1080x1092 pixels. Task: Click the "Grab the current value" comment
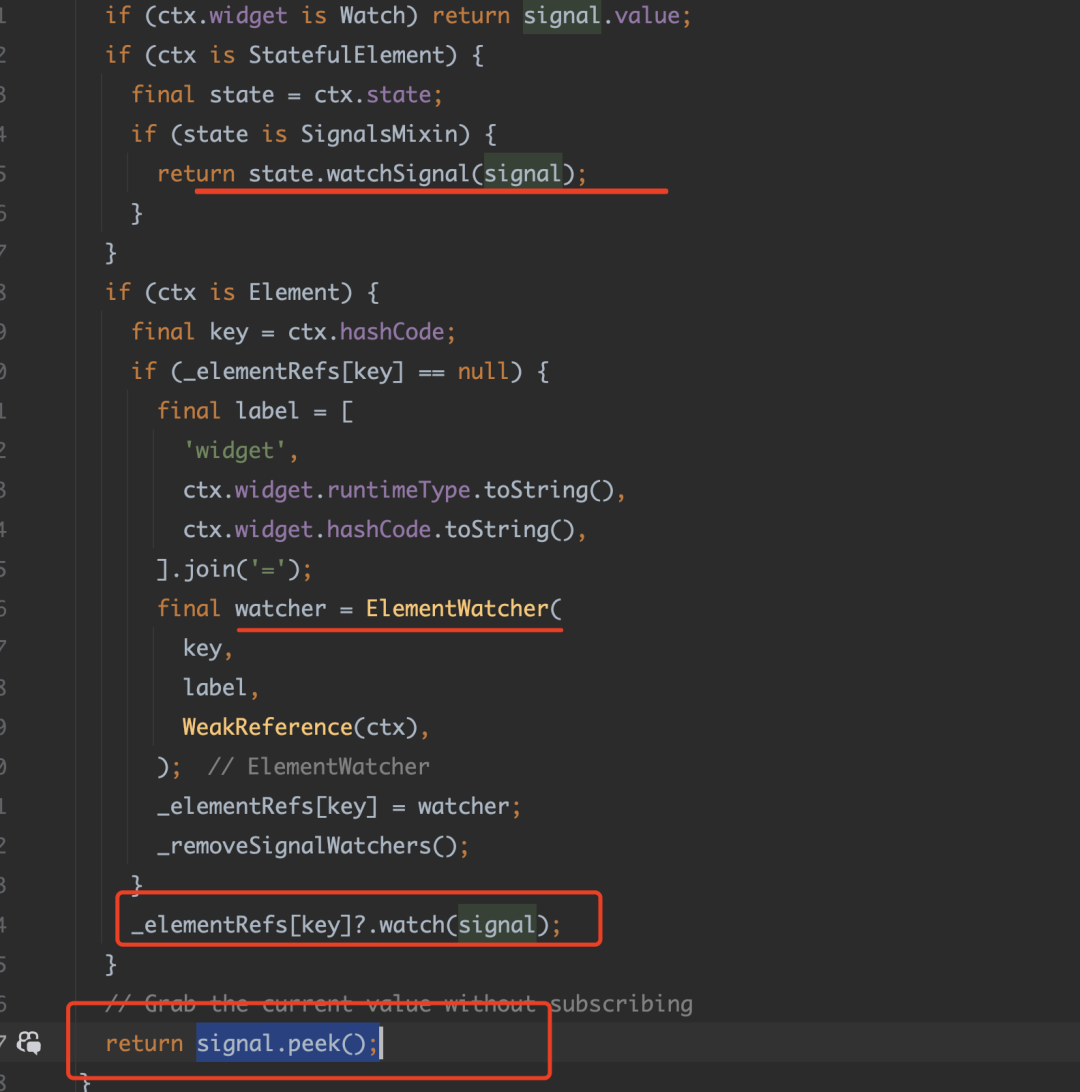coord(400,1003)
